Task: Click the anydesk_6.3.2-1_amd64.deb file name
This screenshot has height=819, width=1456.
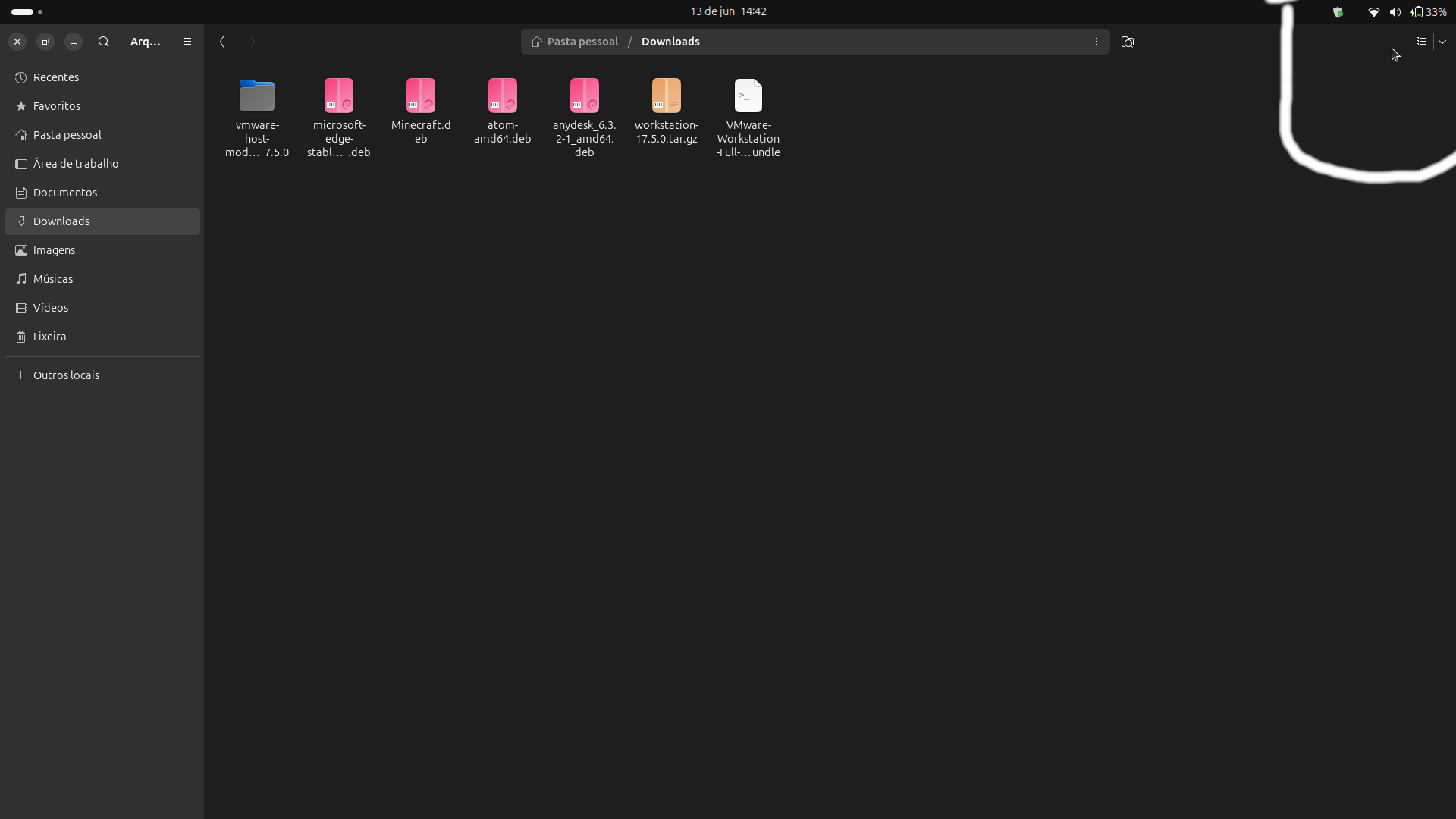Action: (x=585, y=139)
